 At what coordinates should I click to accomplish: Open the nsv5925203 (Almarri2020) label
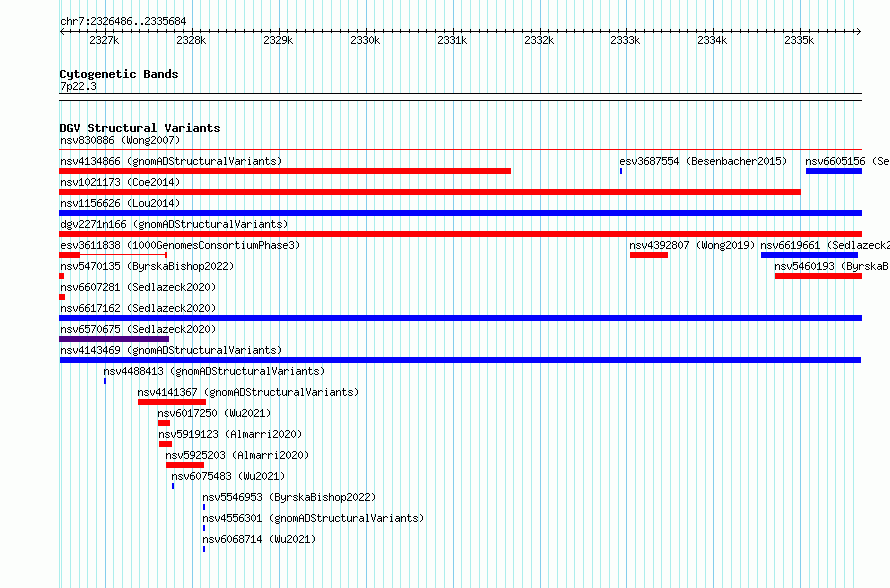tap(237, 455)
